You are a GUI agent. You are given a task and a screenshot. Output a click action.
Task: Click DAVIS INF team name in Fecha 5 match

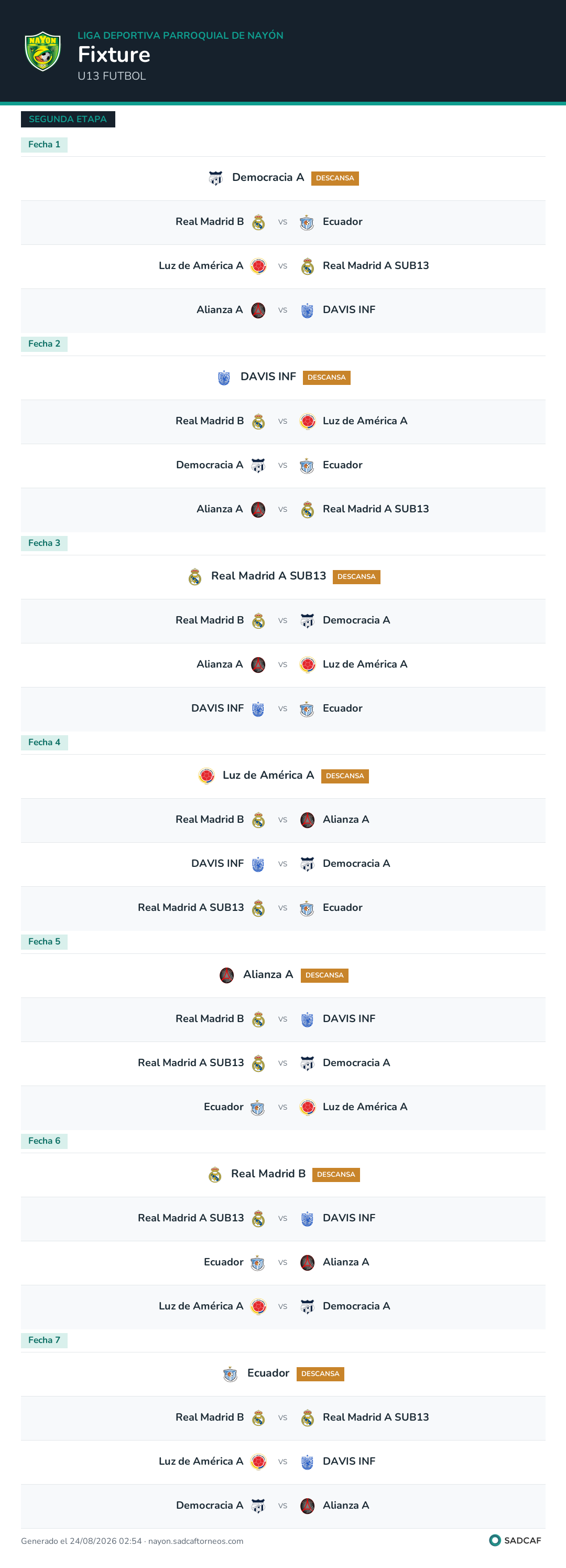click(x=349, y=1018)
